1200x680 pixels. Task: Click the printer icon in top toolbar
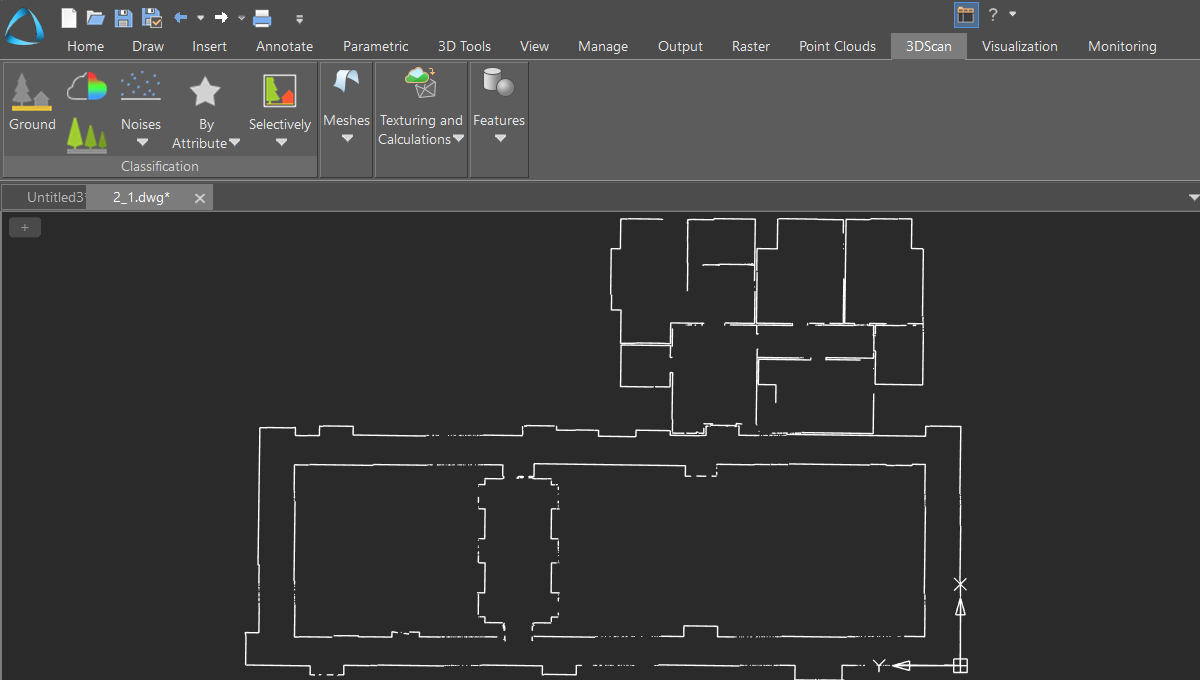click(262, 17)
